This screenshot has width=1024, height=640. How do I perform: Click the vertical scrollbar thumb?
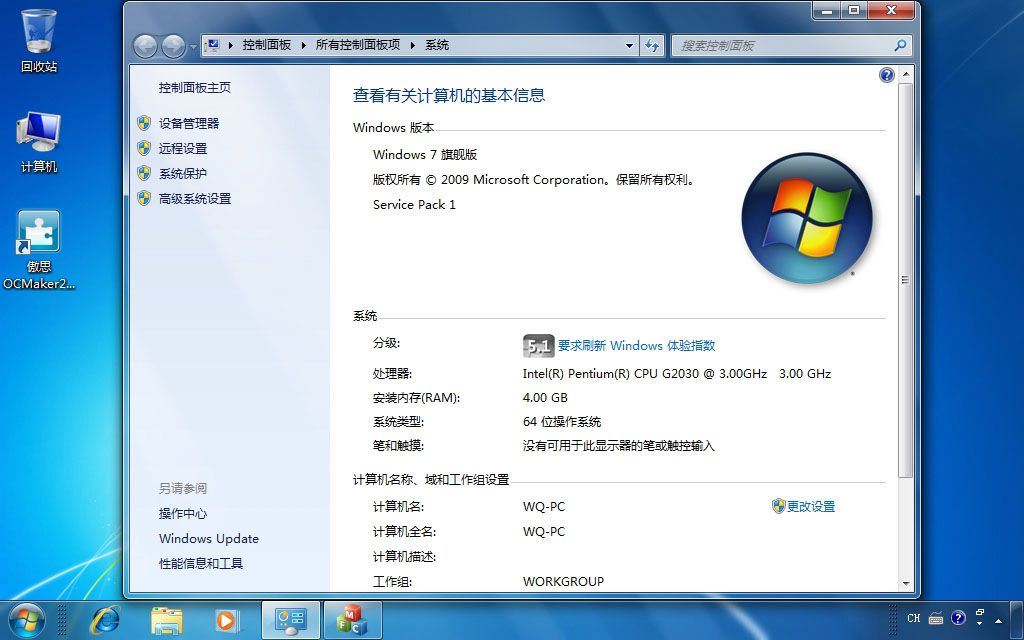[x=906, y=280]
